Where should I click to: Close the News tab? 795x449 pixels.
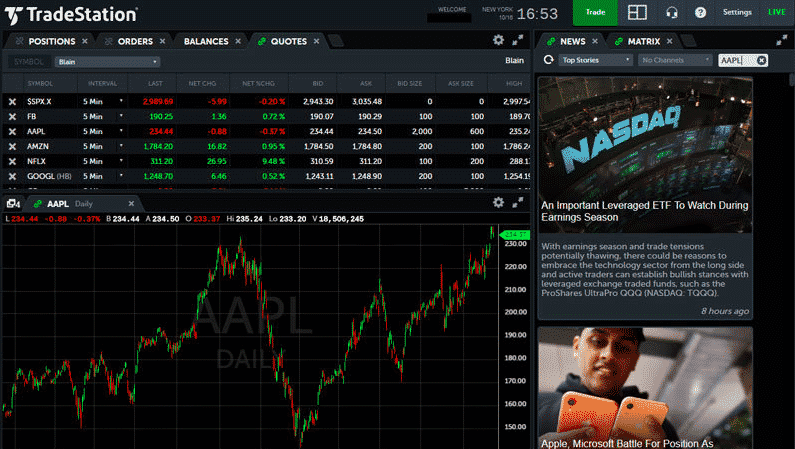click(595, 41)
